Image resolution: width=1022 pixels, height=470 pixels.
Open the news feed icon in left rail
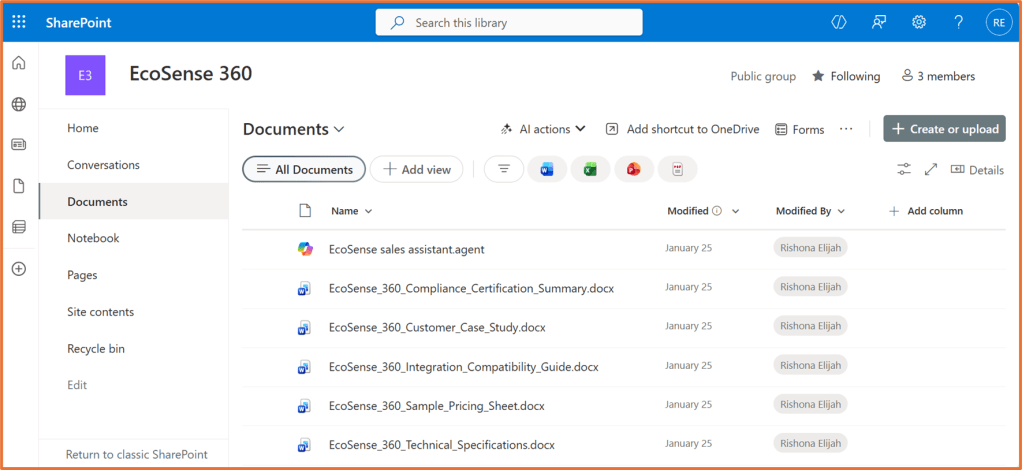point(19,145)
